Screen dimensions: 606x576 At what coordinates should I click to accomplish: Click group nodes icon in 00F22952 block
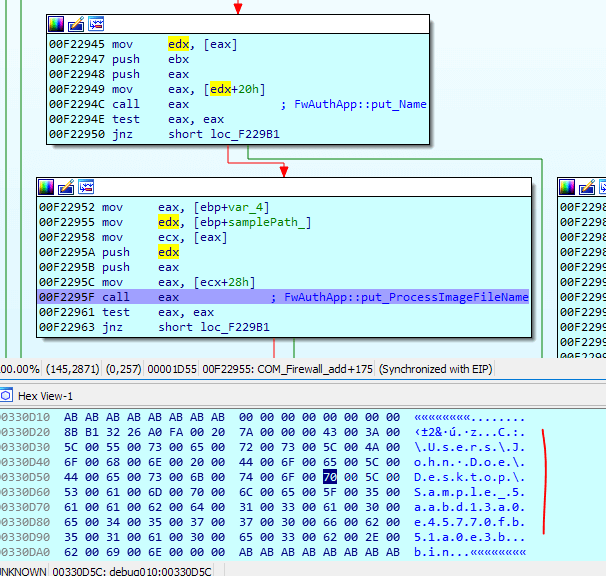pos(86,187)
